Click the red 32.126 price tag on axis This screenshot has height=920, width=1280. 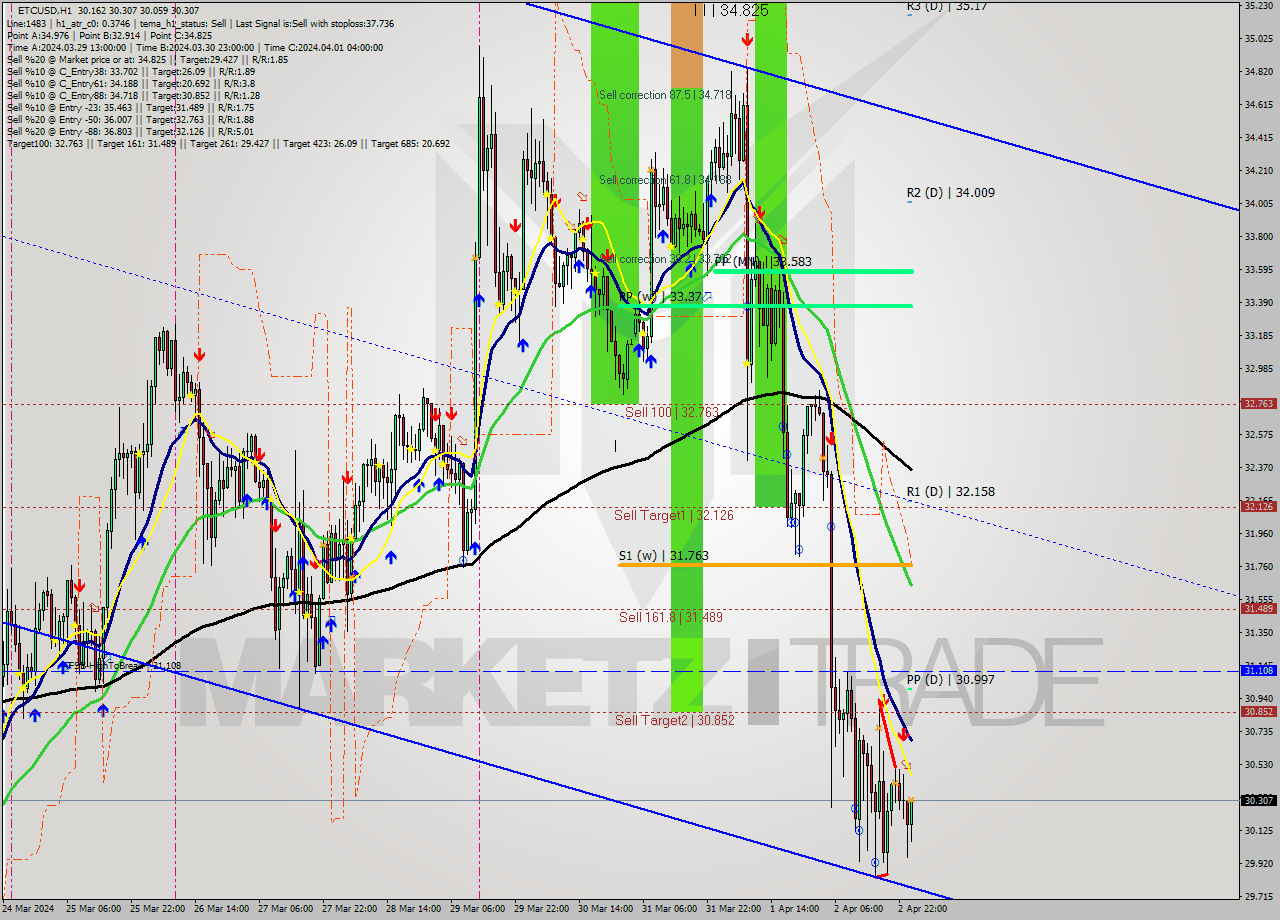(1258, 507)
